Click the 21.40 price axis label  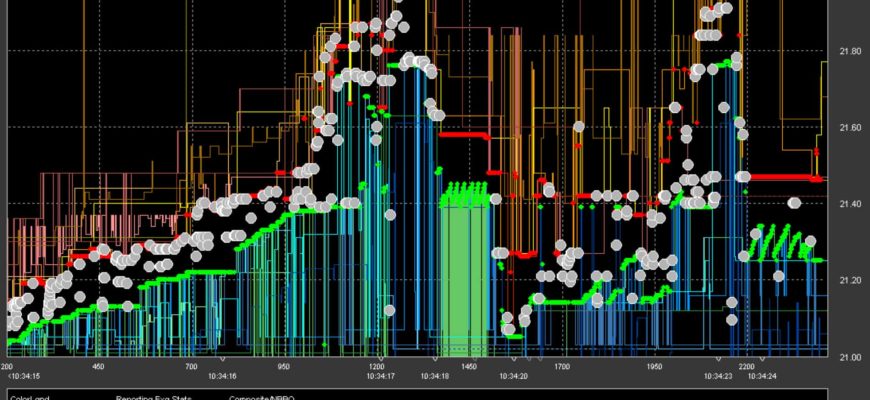[849, 204]
